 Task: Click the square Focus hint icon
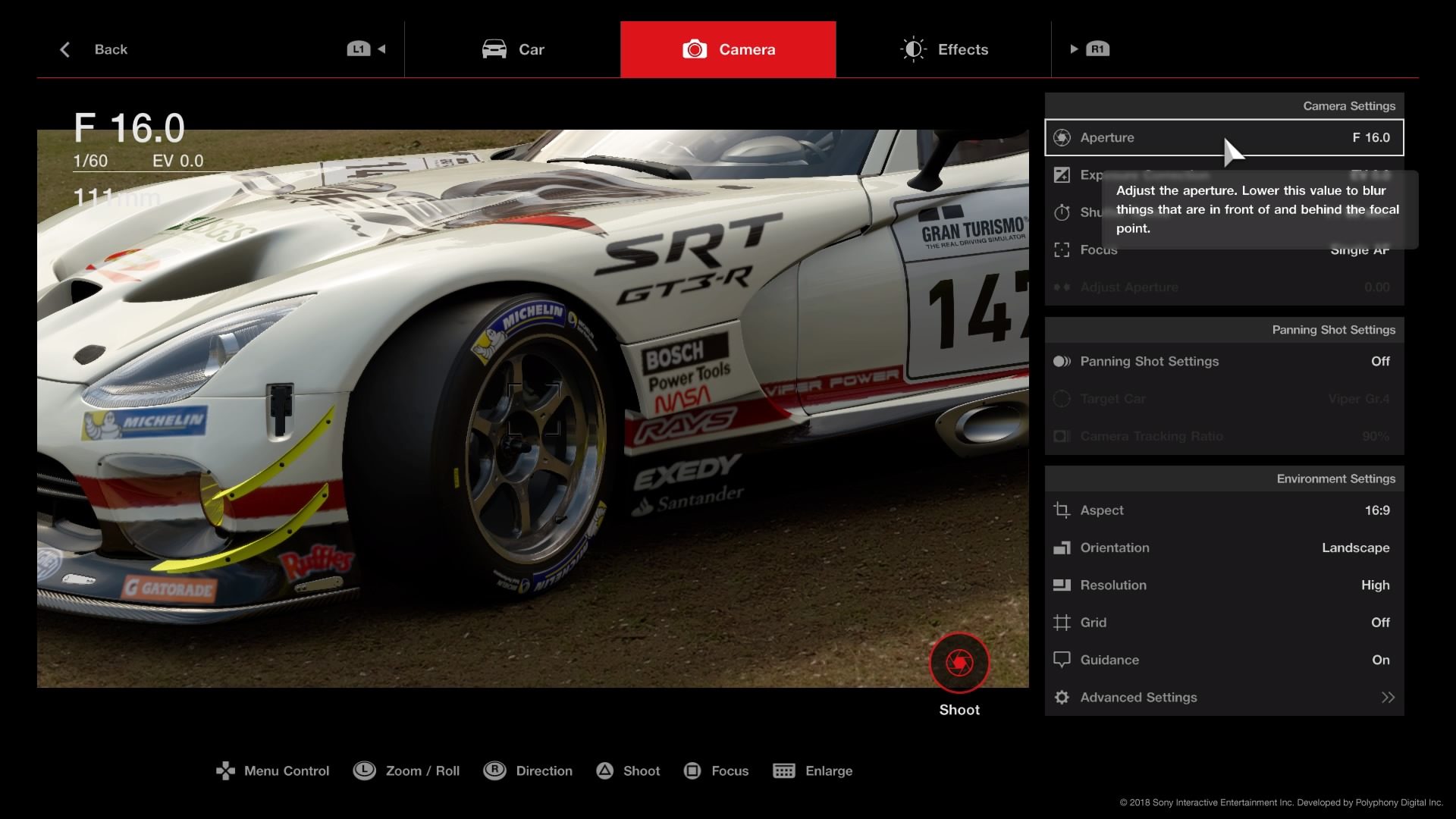(x=692, y=770)
